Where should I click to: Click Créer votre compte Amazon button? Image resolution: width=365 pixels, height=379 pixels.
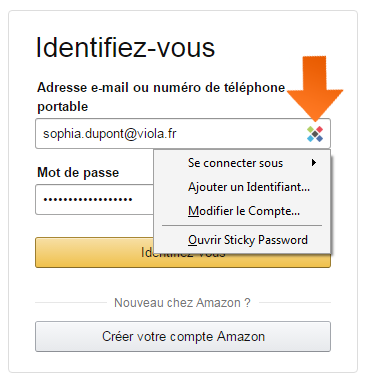(x=183, y=336)
